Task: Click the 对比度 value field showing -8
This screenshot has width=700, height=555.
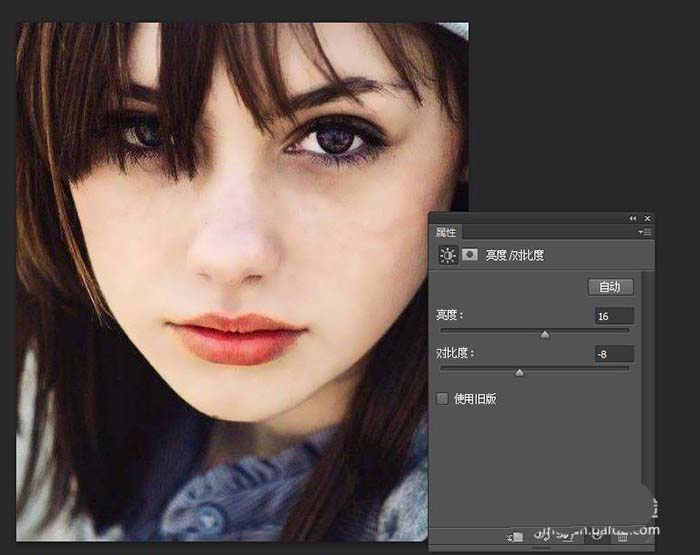Action: (613, 354)
